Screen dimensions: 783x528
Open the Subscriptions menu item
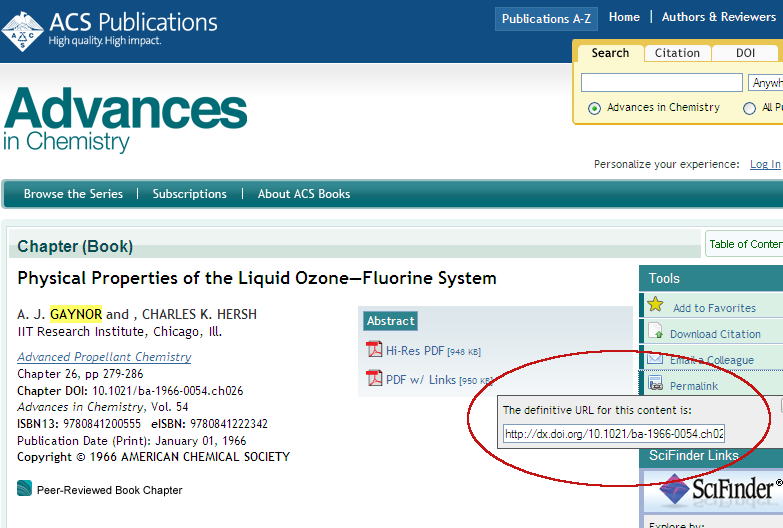tap(189, 194)
